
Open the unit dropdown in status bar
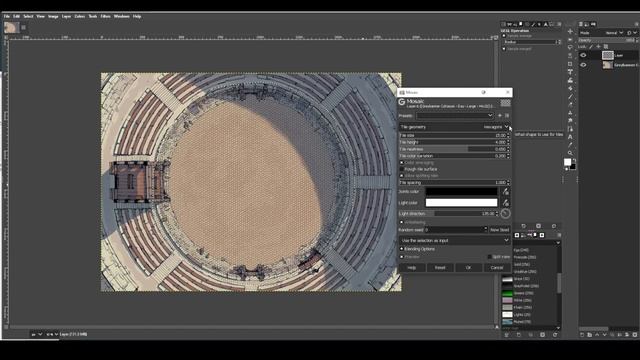36,334
